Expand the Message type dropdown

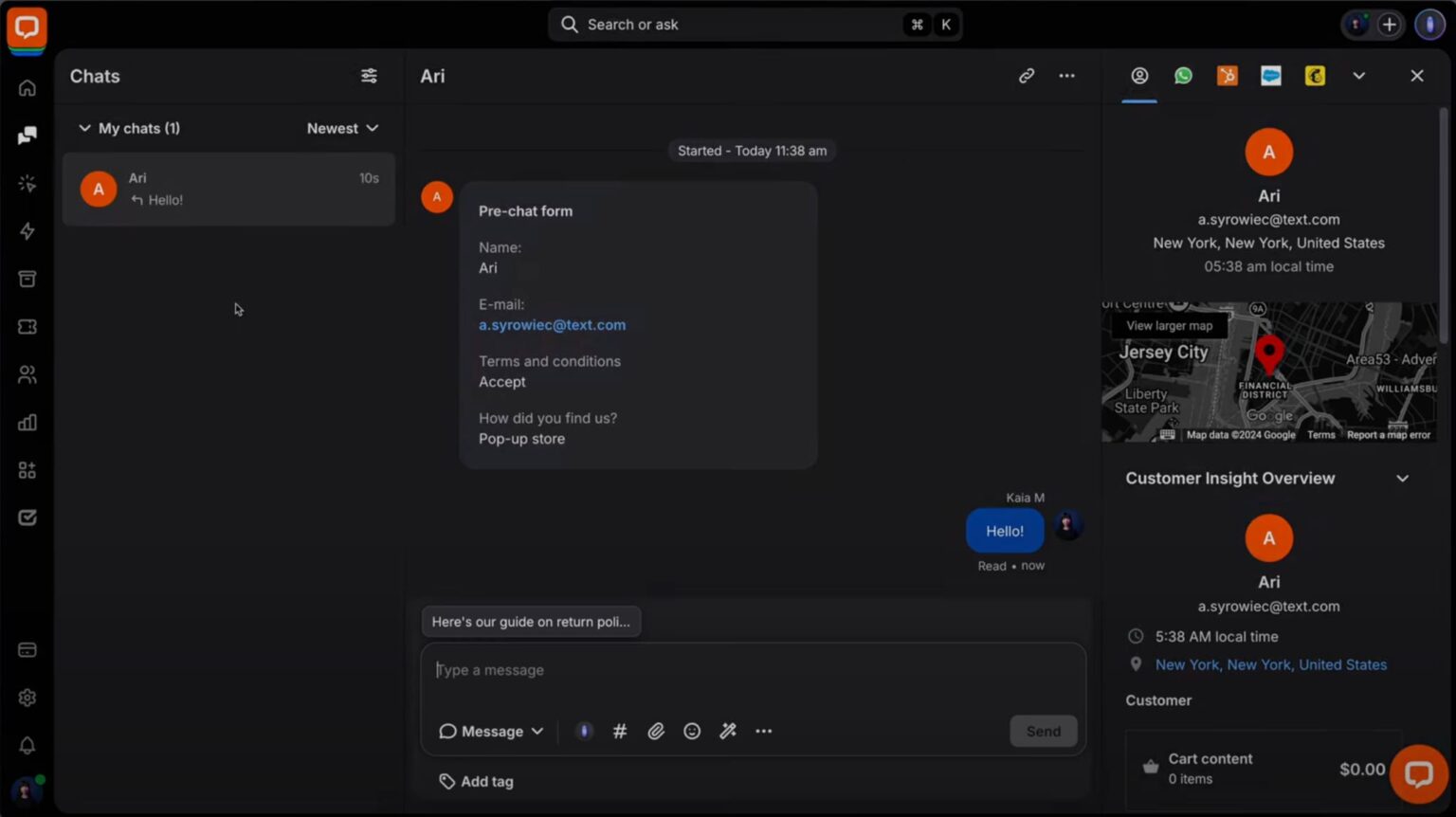pyautogui.click(x=491, y=731)
